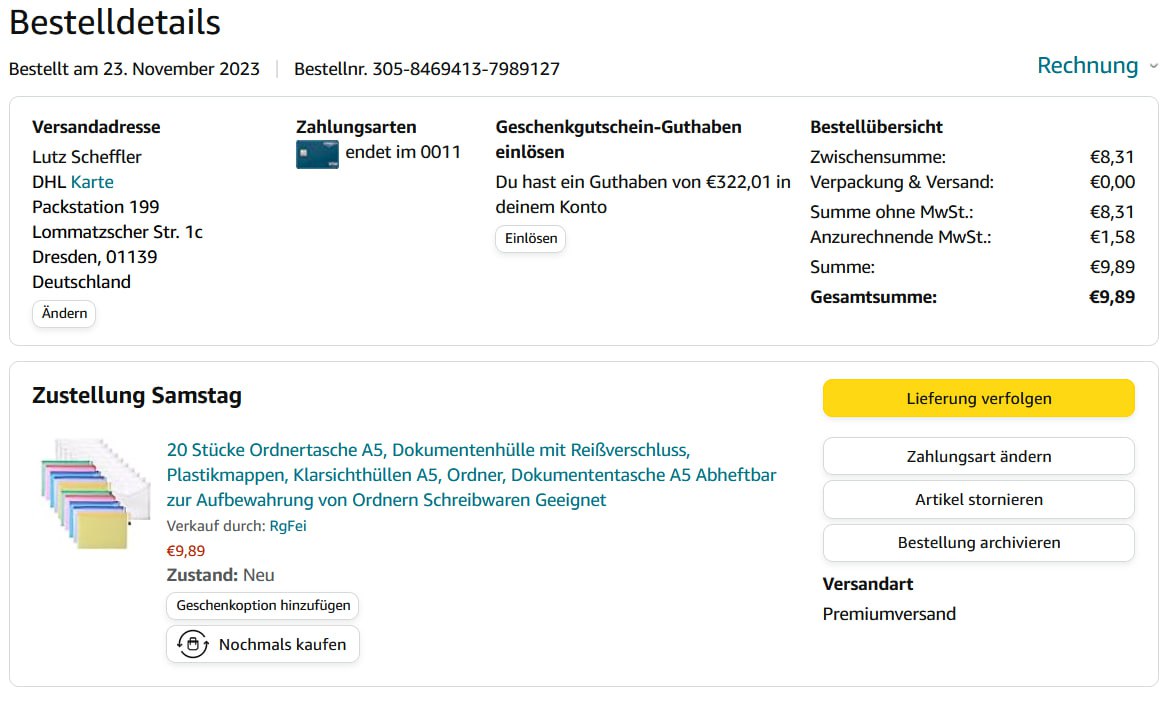Add a gift option via Geschenkoption hinzufügen
The width and height of the screenshot is (1171, 703).
263,605
